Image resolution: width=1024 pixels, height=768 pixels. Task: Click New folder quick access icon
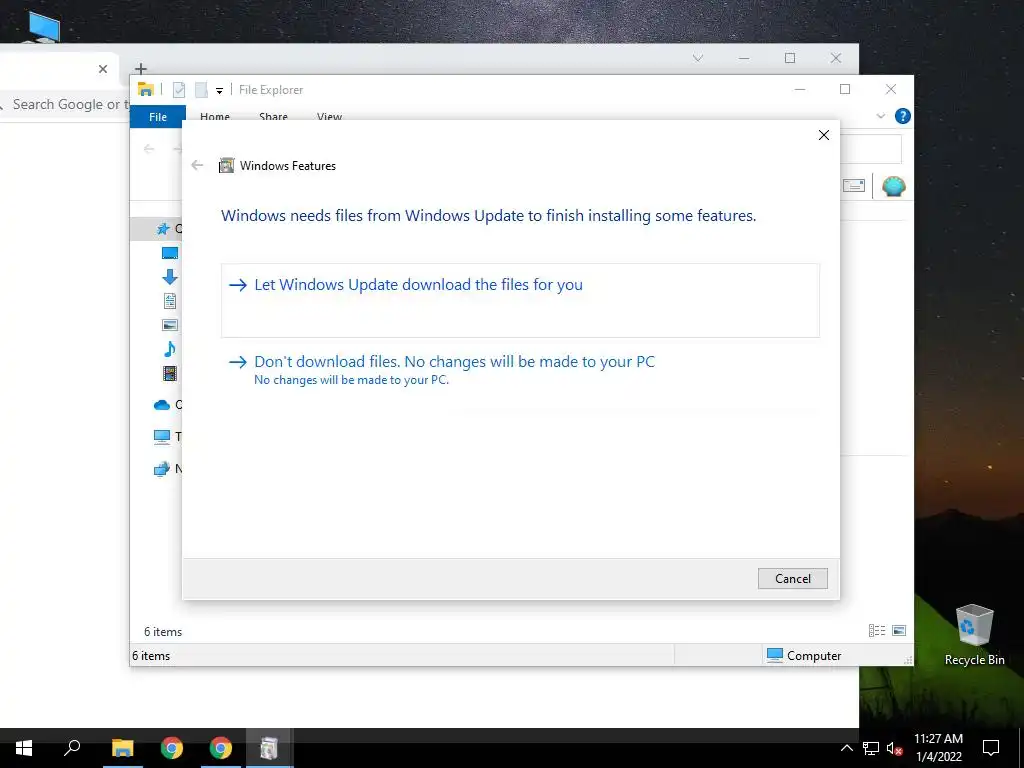(x=201, y=89)
